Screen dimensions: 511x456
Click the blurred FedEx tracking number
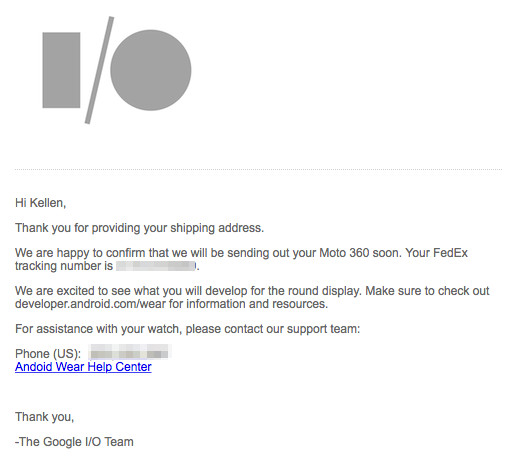pyautogui.click(x=156, y=266)
